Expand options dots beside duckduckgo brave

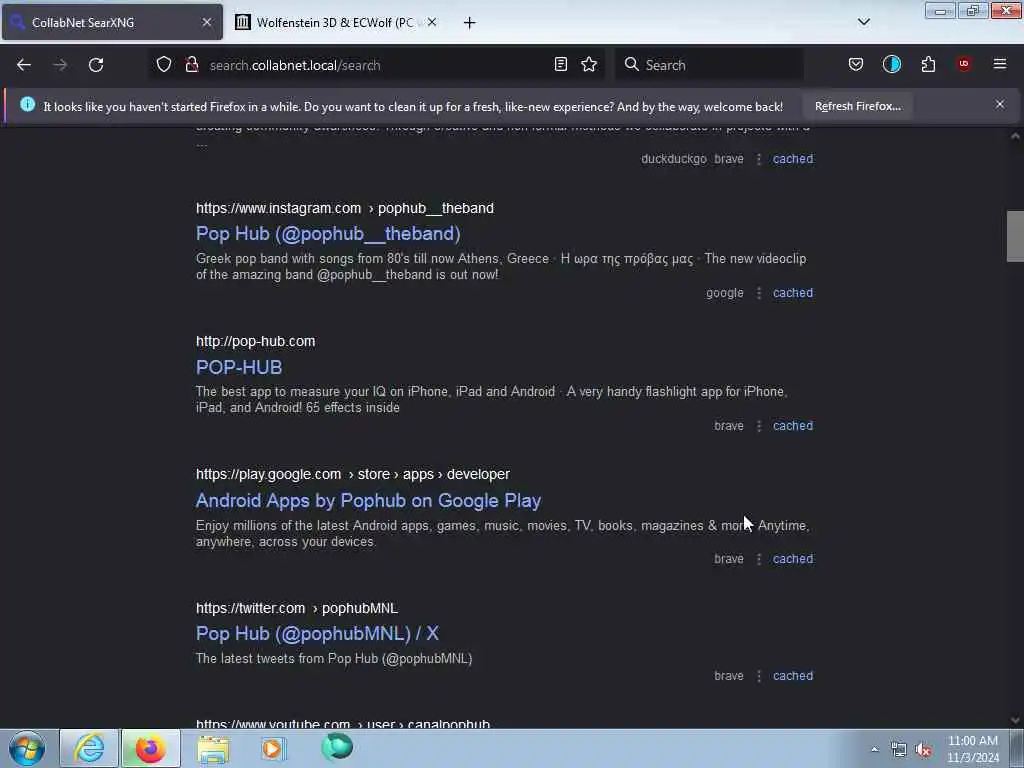click(758, 159)
